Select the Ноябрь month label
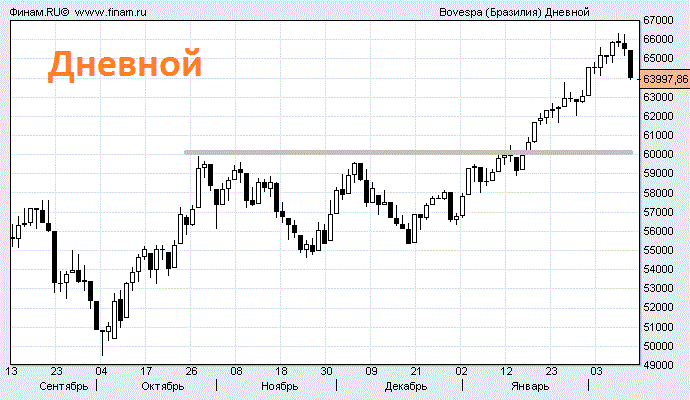Image resolution: width=690 pixels, height=400 pixels. [x=280, y=386]
